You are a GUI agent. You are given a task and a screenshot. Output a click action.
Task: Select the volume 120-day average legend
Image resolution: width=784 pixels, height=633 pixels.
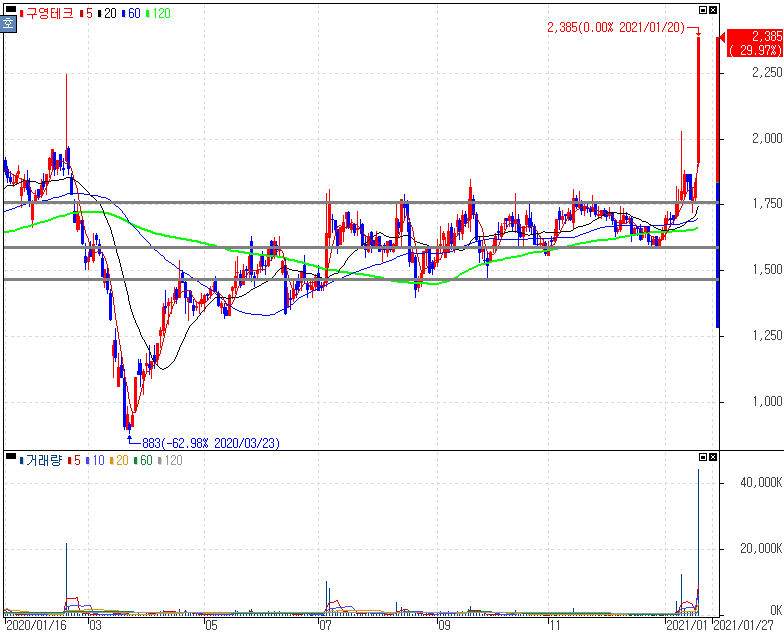click(x=170, y=460)
